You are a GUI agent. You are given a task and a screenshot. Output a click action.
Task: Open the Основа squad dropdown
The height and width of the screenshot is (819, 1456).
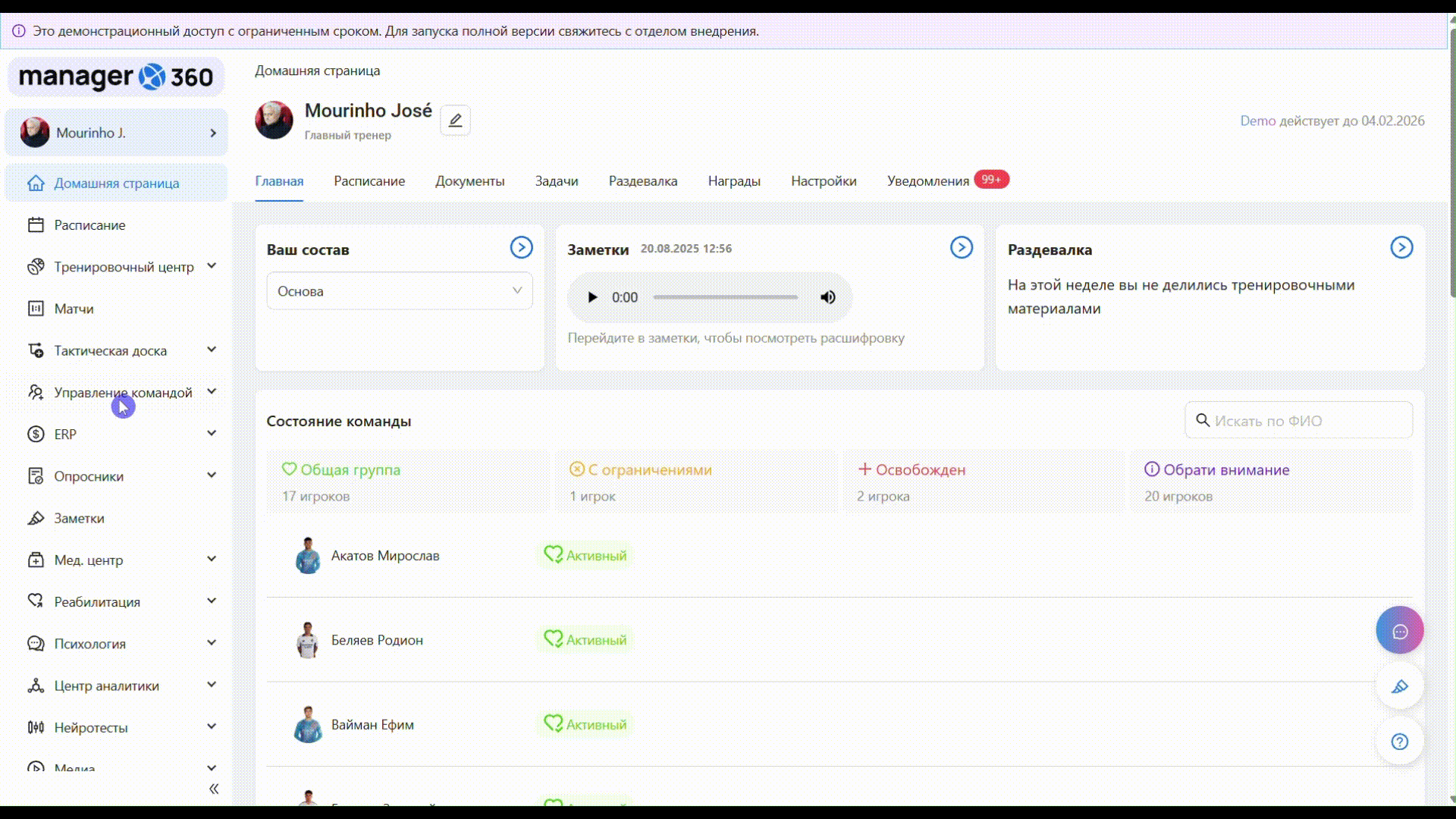(x=399, y=291)
